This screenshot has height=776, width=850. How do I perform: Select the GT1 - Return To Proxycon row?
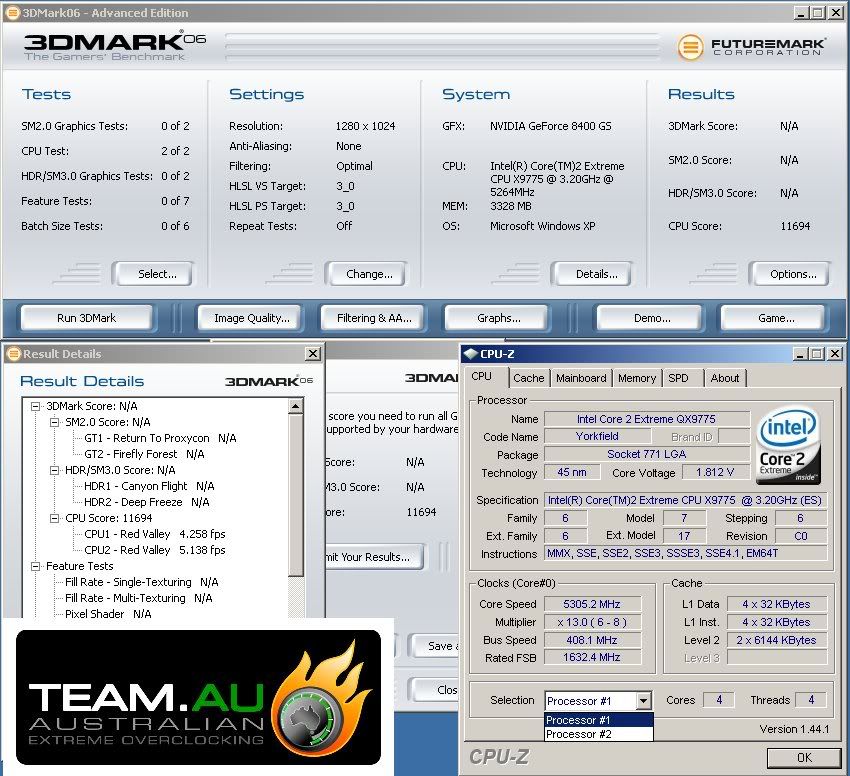pyautogui.click(x=160, y=438)
